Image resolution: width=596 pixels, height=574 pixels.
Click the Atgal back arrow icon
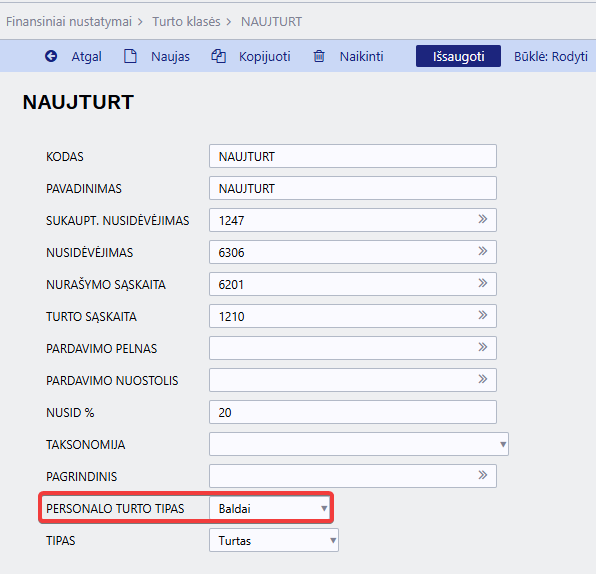tap(51, 56)
